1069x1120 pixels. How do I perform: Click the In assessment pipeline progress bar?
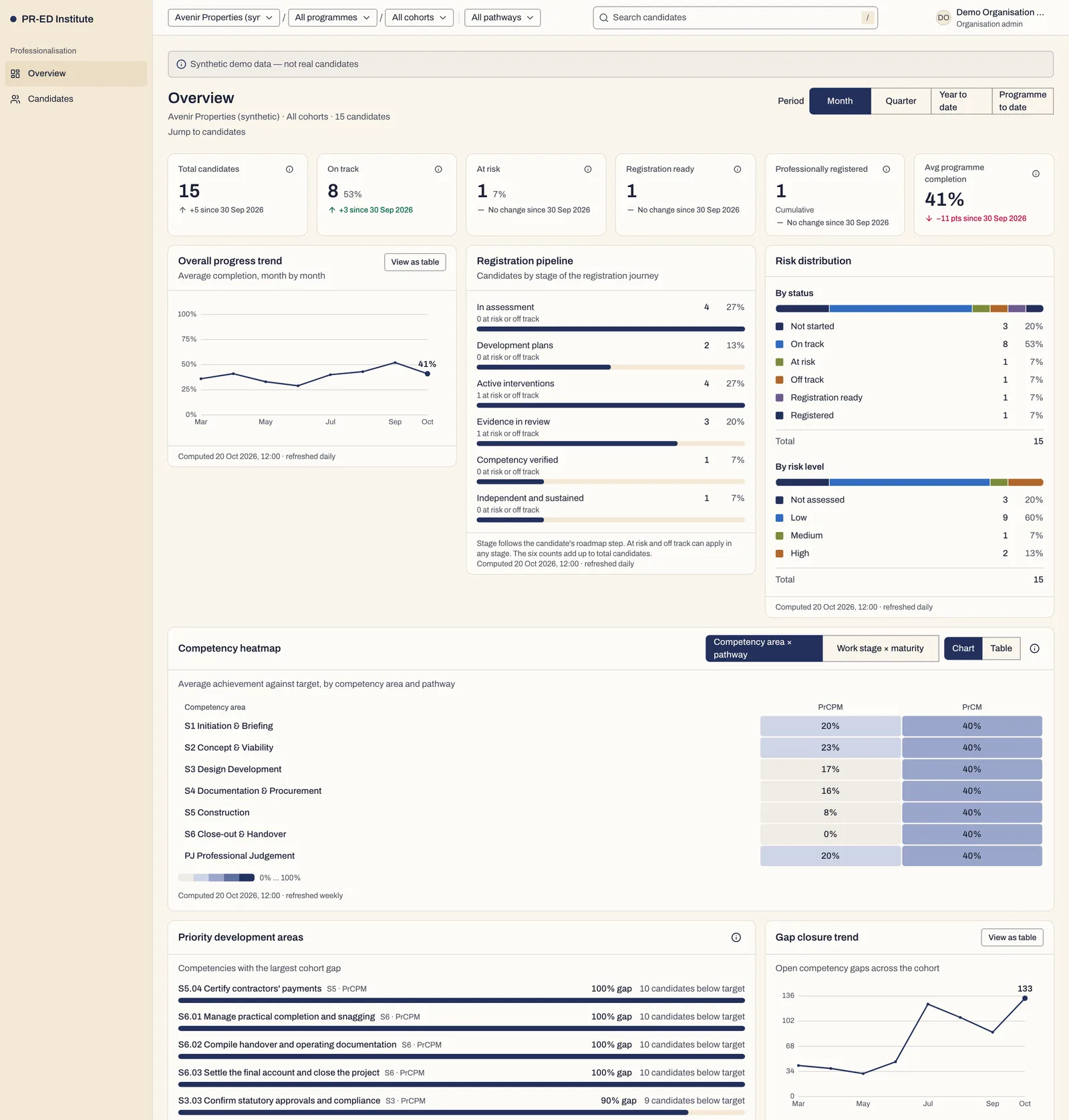pos(611,329)
